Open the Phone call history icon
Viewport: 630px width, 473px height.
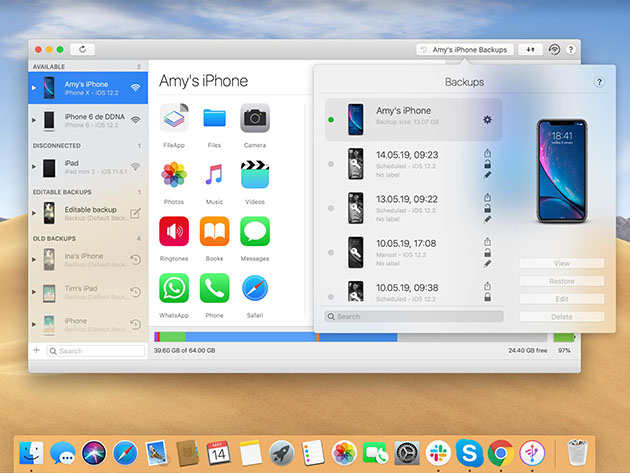tap(214, 288)
